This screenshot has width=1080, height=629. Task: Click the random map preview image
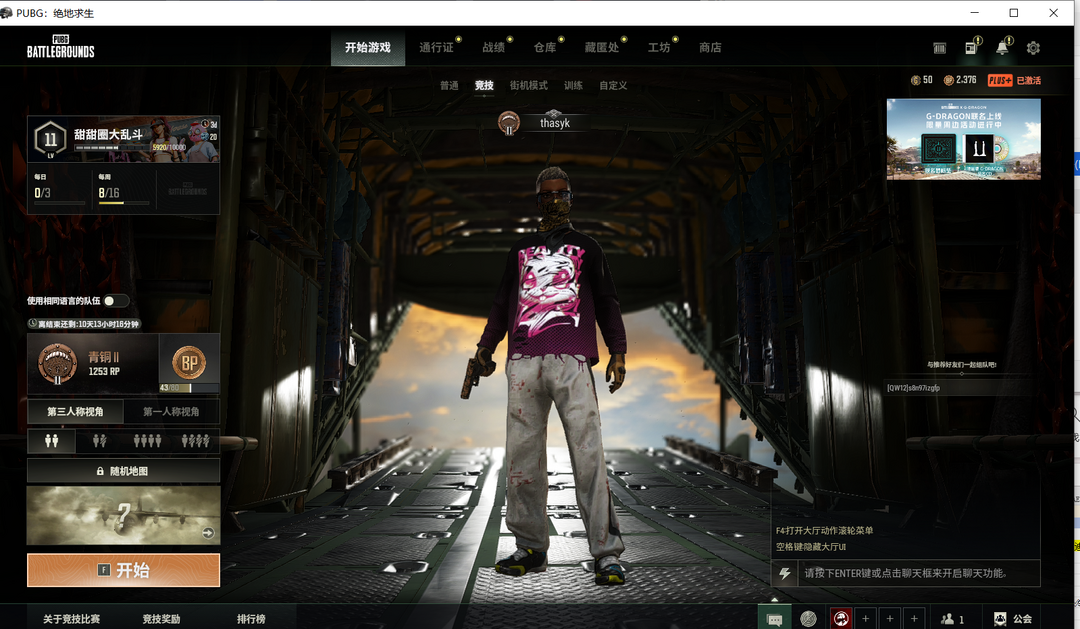coord(123,515)
